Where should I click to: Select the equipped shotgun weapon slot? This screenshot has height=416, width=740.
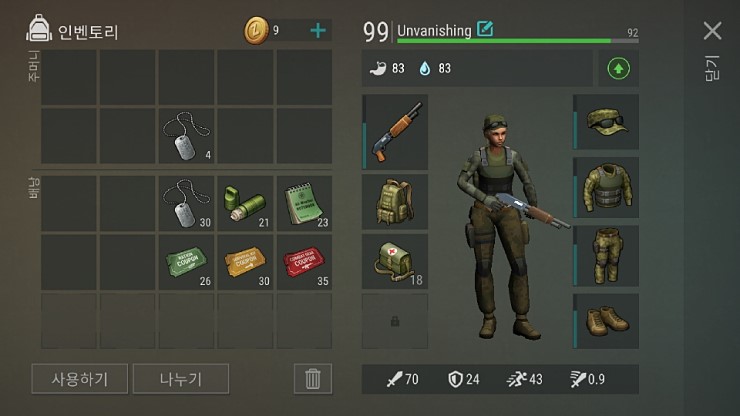[395, 132]
